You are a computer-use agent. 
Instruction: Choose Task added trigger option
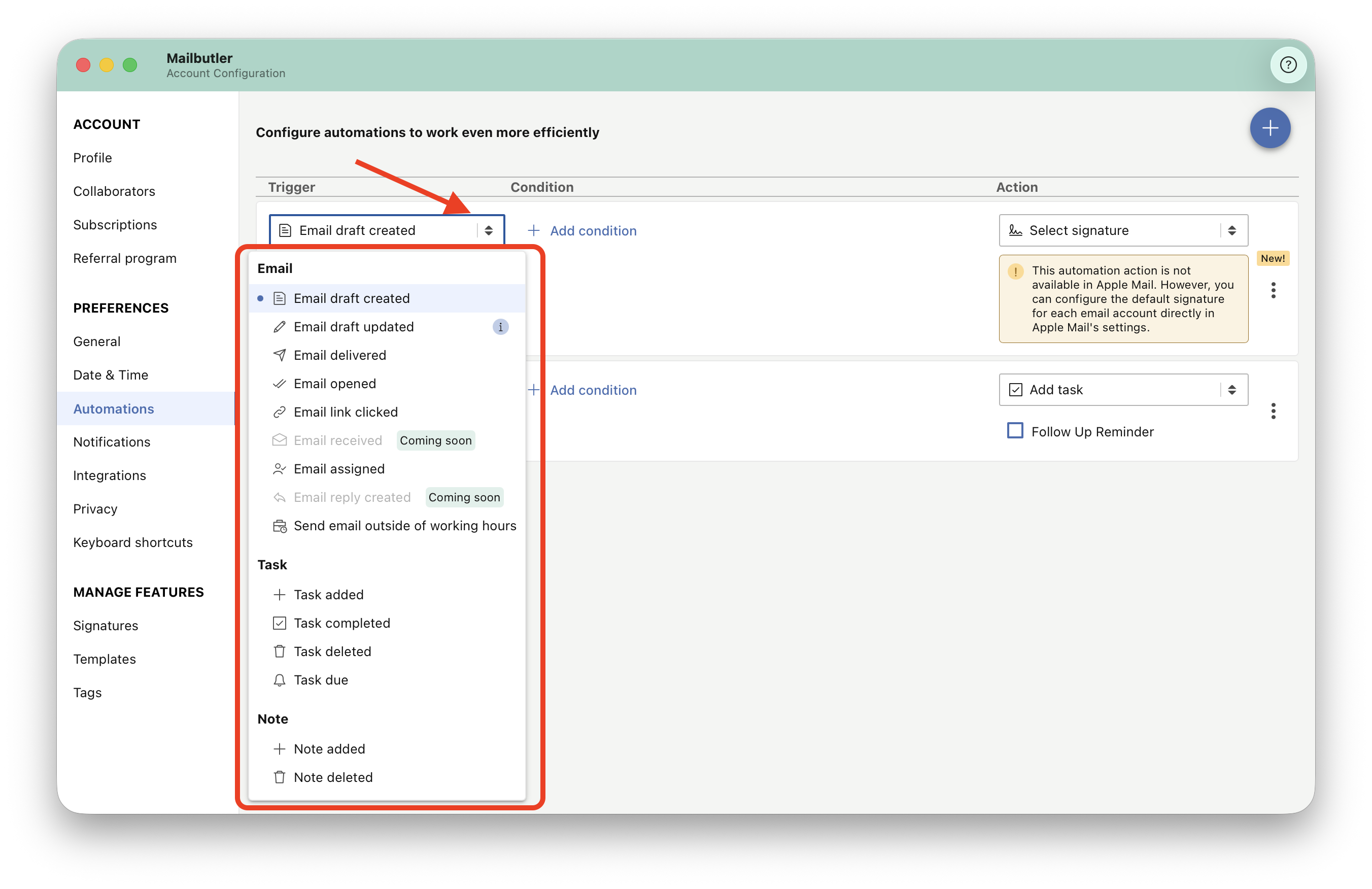point(387,594)
